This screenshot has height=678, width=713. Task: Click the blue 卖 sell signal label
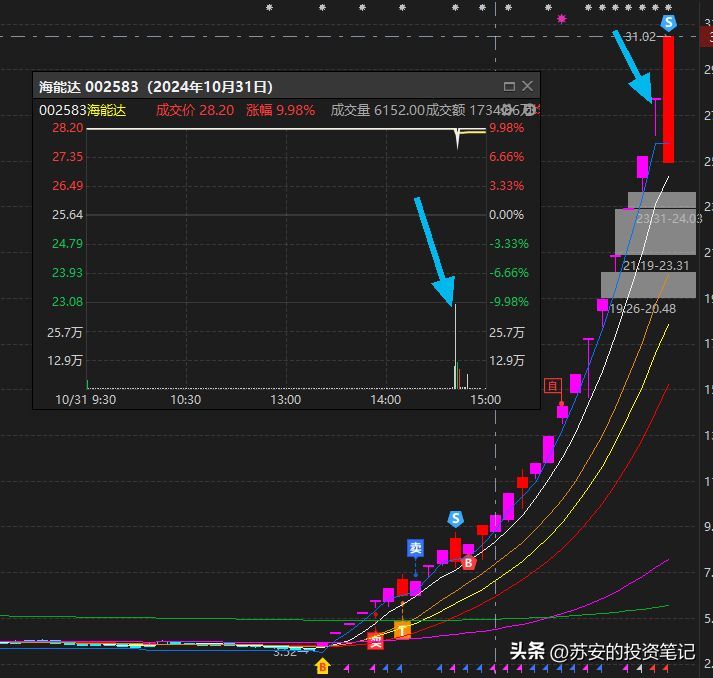click(x=416, y=548)
